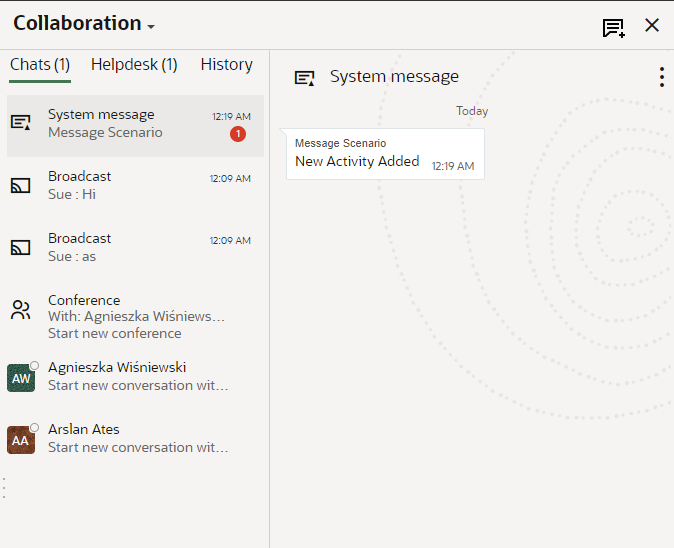This screenshot has height=548, width=674.
Task: Switch to the Chats tab
Action: pyautogui.click(x=40, y=64)
